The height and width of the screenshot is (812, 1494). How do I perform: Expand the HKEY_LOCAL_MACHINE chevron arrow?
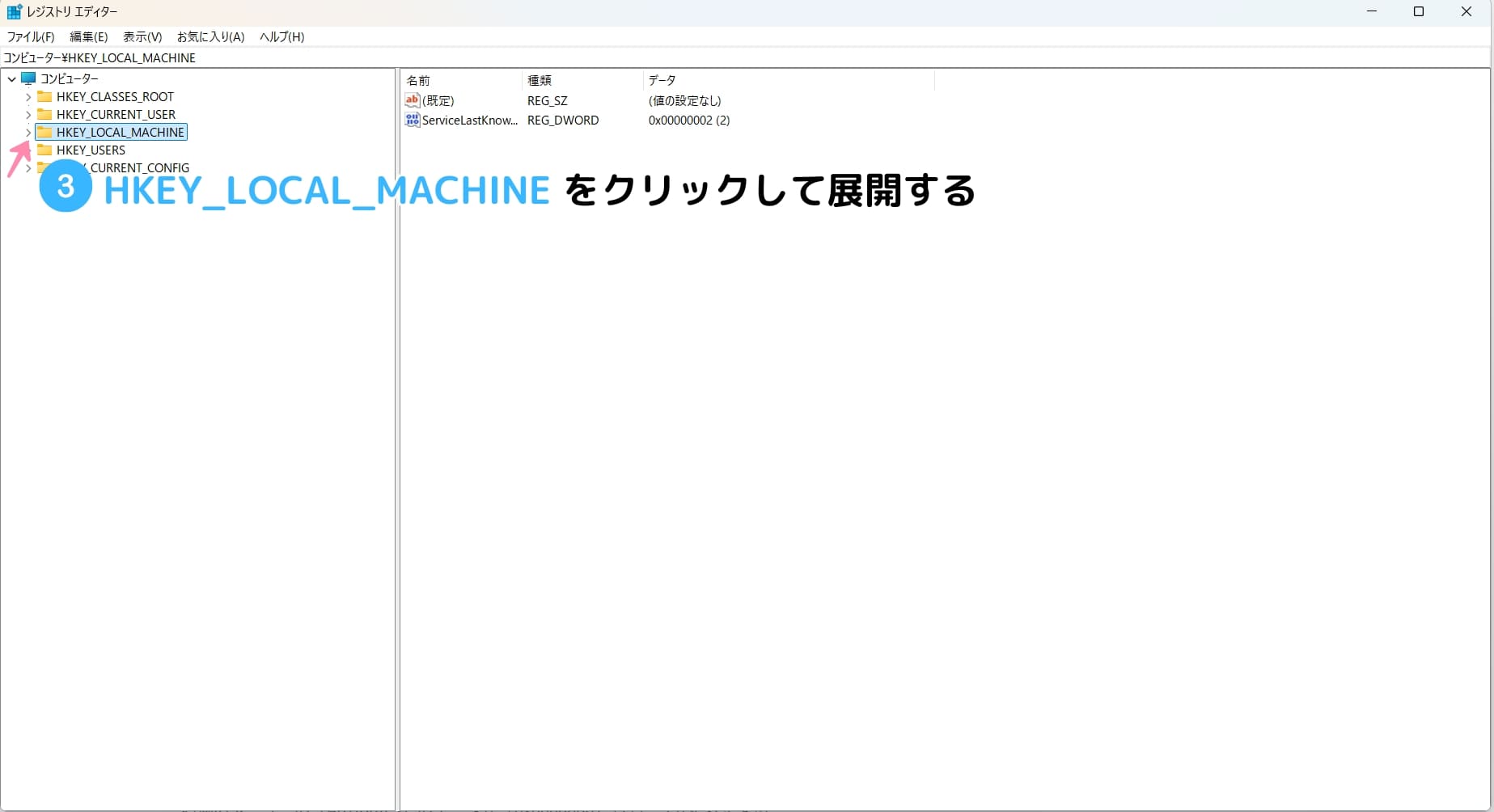[x=28, y=132]
